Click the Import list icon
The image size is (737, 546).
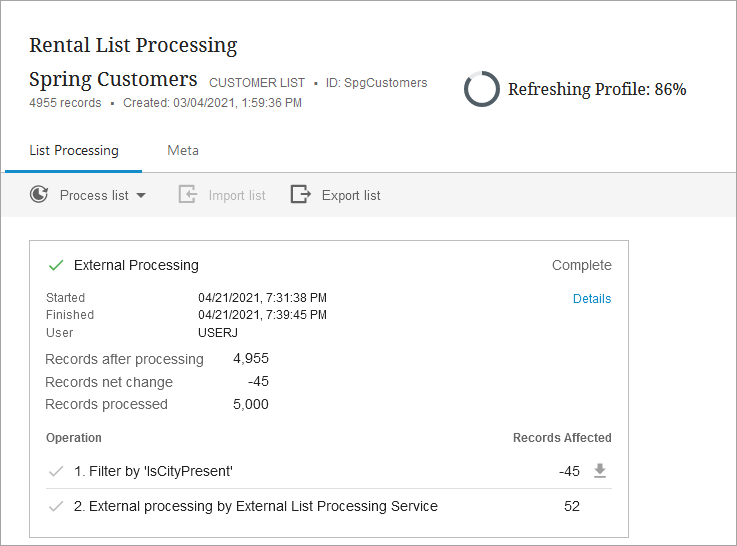[x=187, y=195]
